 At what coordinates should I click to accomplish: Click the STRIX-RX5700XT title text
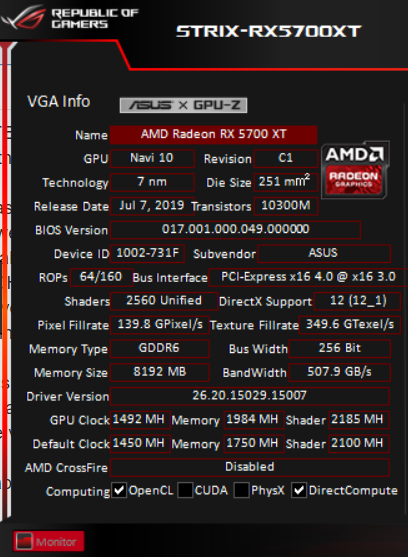[x=269, y=31]
